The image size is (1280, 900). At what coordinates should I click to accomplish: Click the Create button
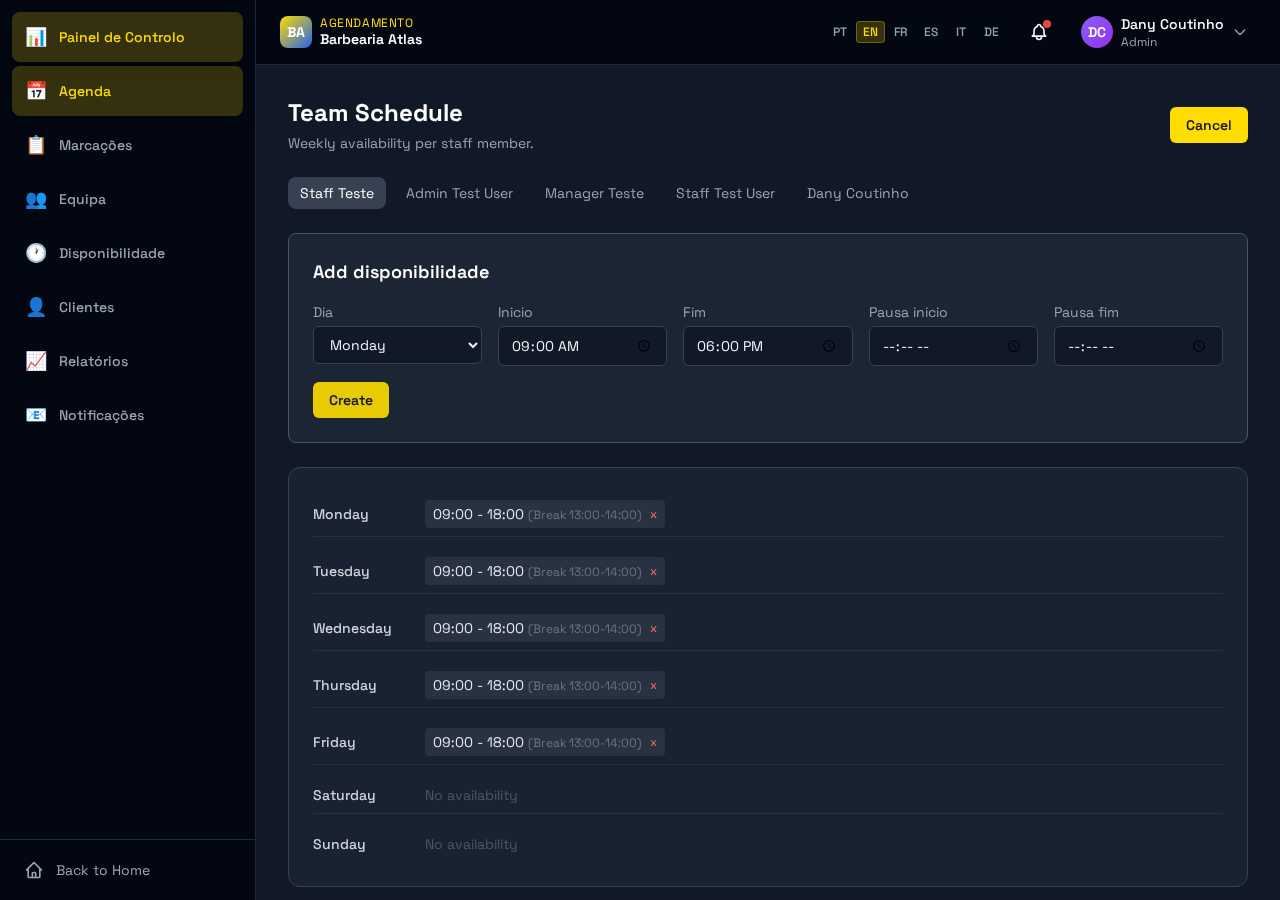coord(351,400)
